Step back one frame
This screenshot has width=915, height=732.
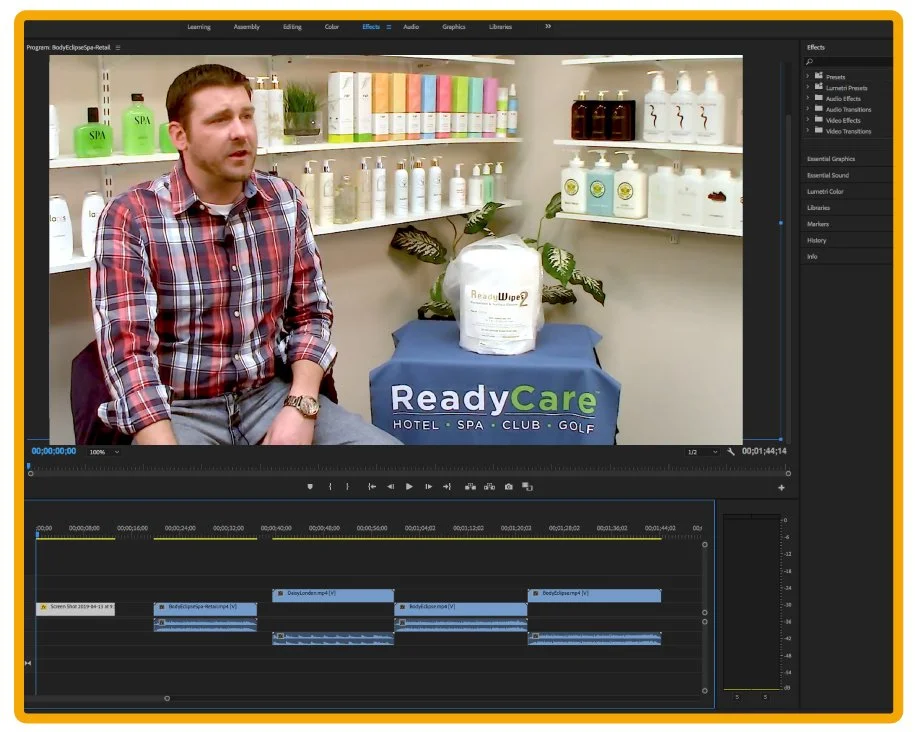(x=390, y=487)
